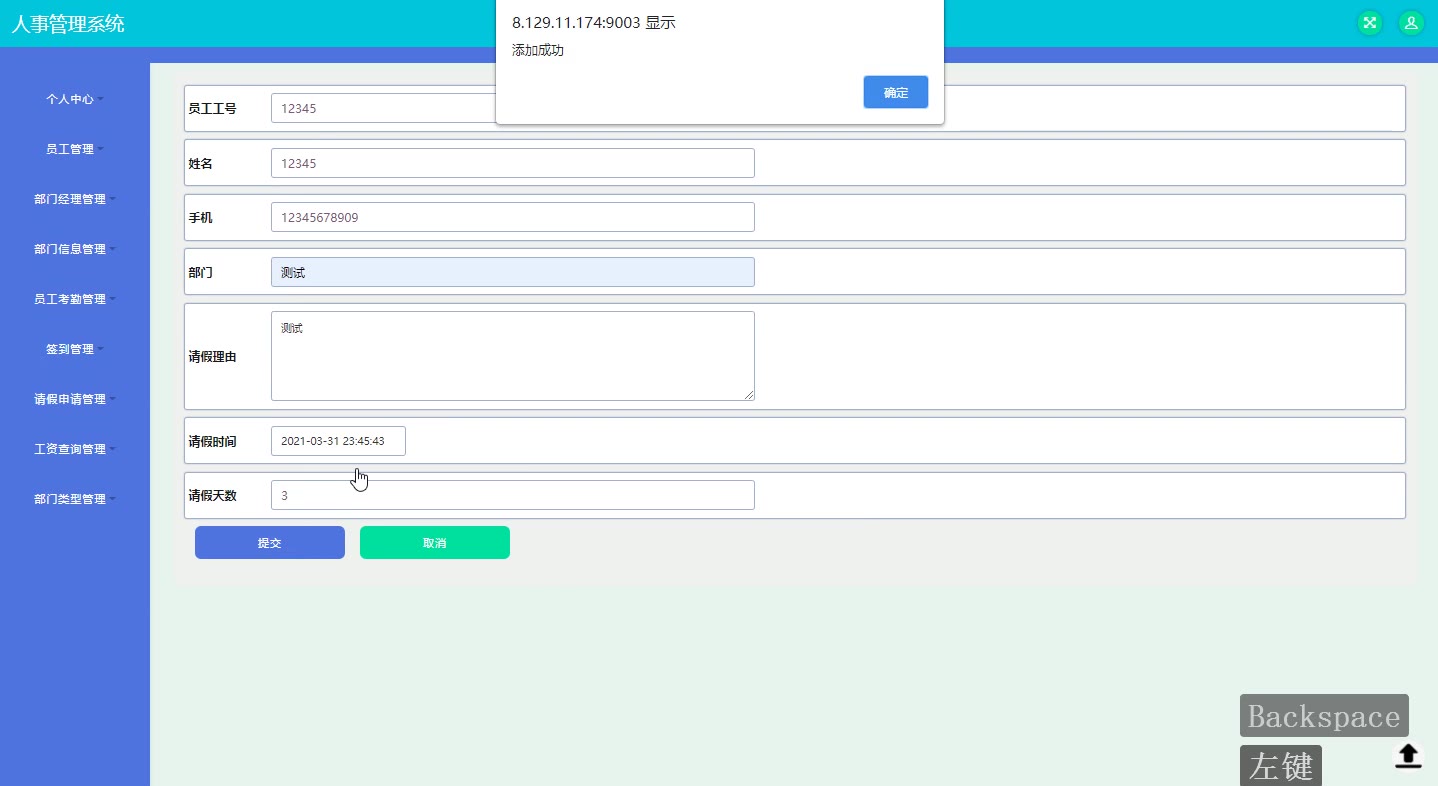The image size is (1438, 786).
Task: Focus the 请假天数 field
Action: pyautogui.click(x=513, y=495)
